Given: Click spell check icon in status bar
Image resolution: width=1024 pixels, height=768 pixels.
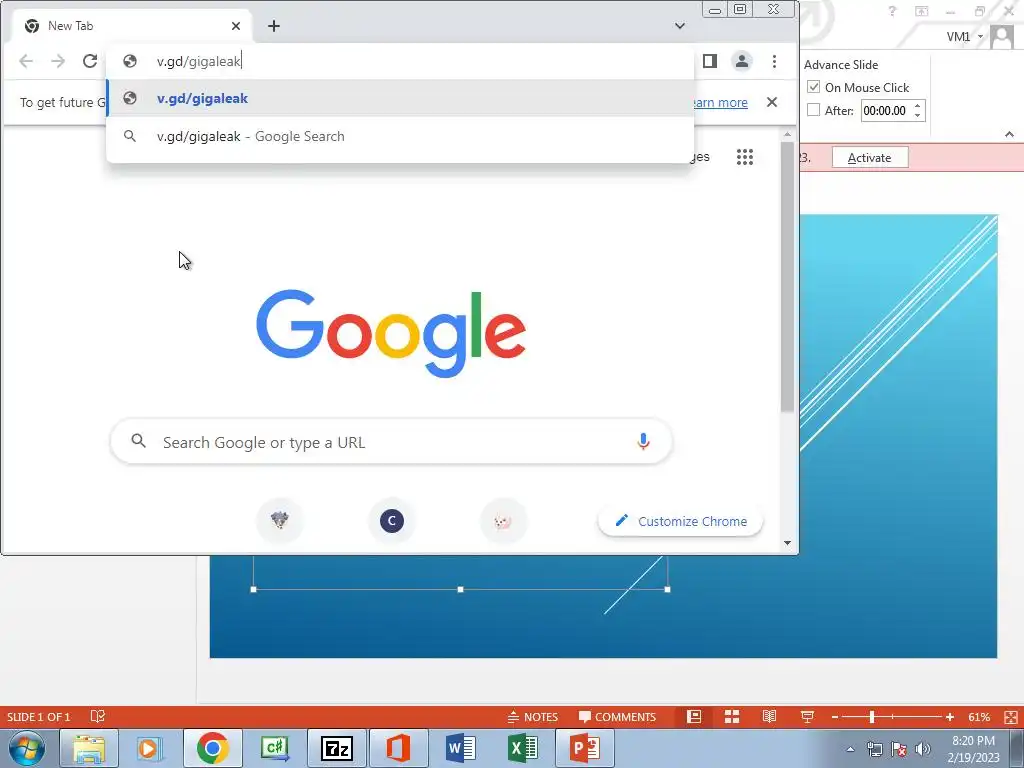Looking at the screenshot, I should tap(97, 716).
